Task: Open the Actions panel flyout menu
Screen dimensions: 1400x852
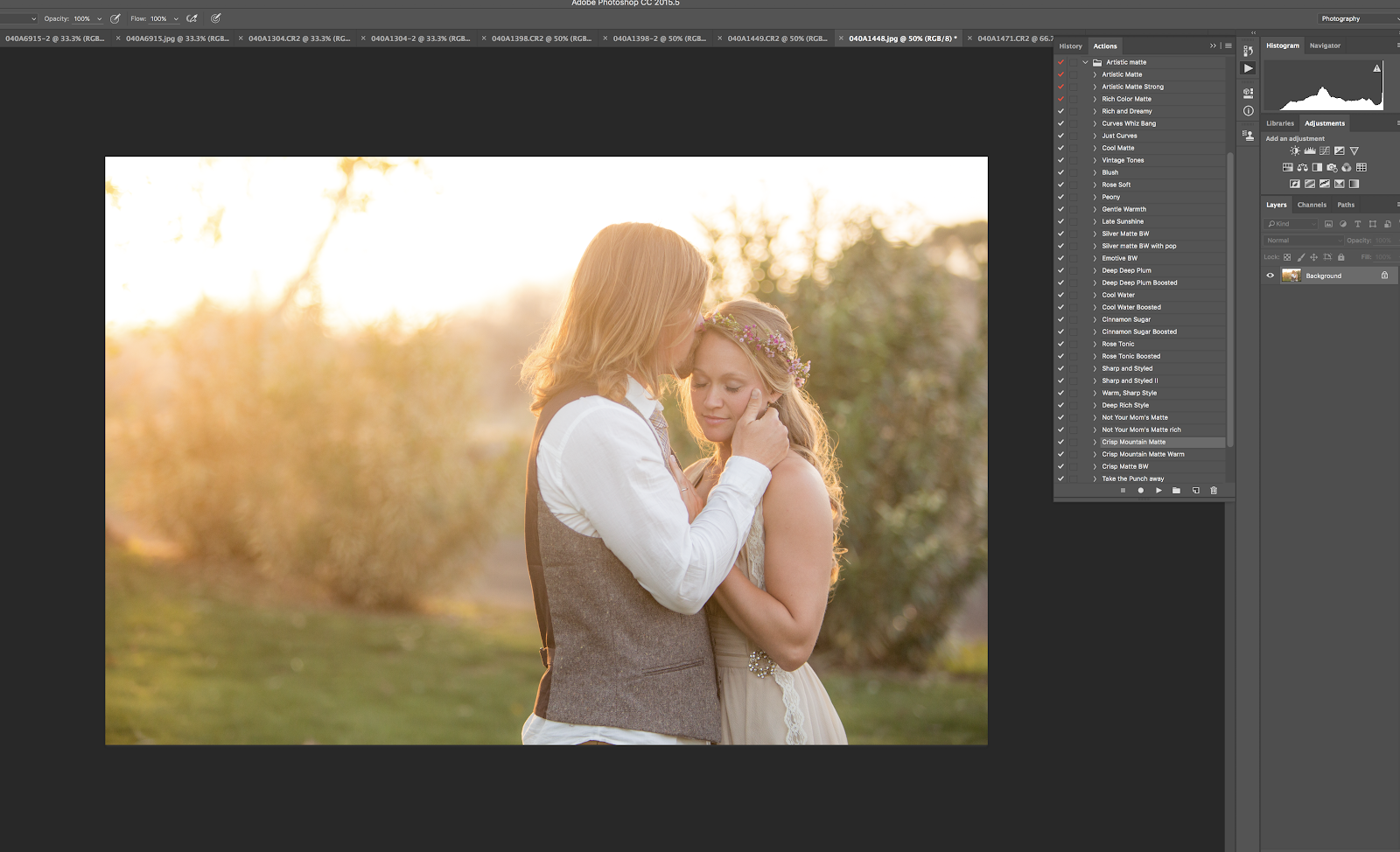Action: (x=1228, y=45)
